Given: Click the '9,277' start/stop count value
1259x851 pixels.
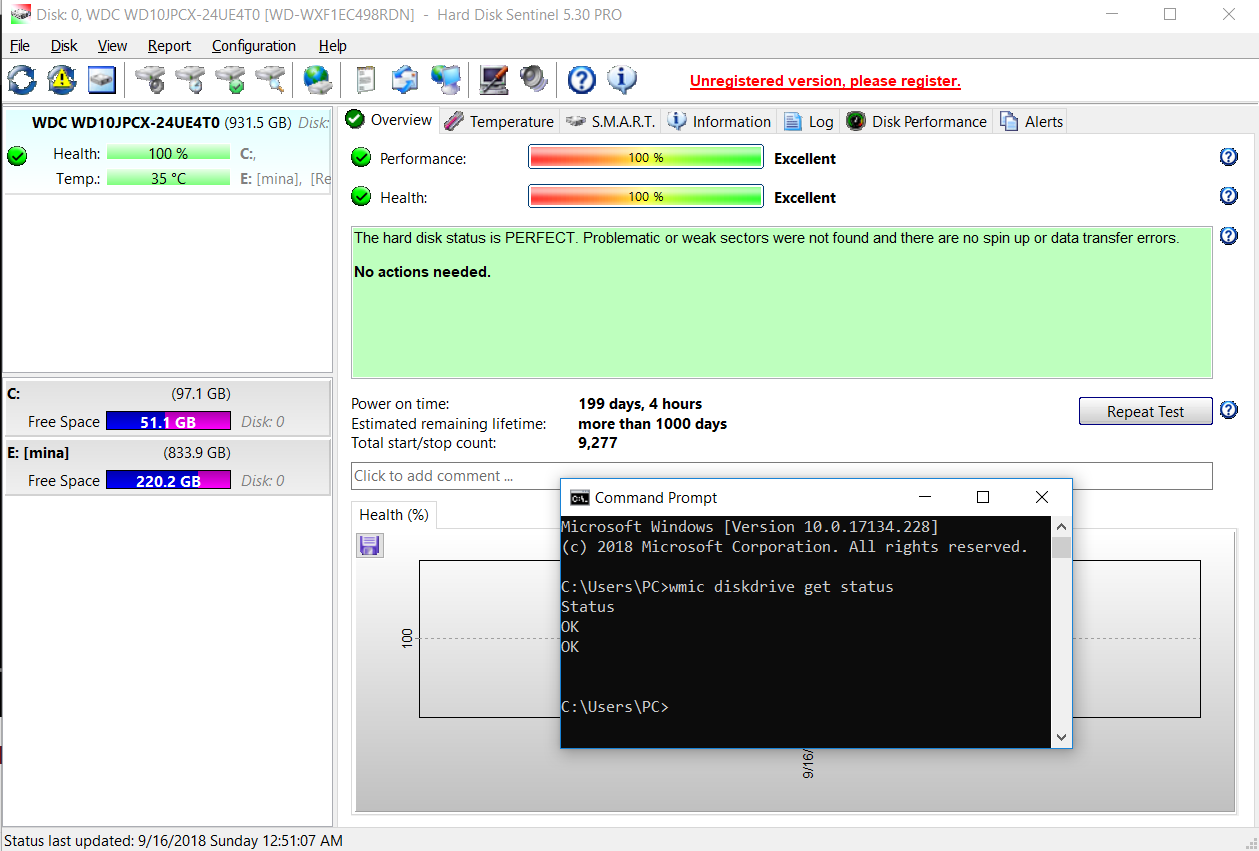Looking at the screenshot, I should (598, 443).
